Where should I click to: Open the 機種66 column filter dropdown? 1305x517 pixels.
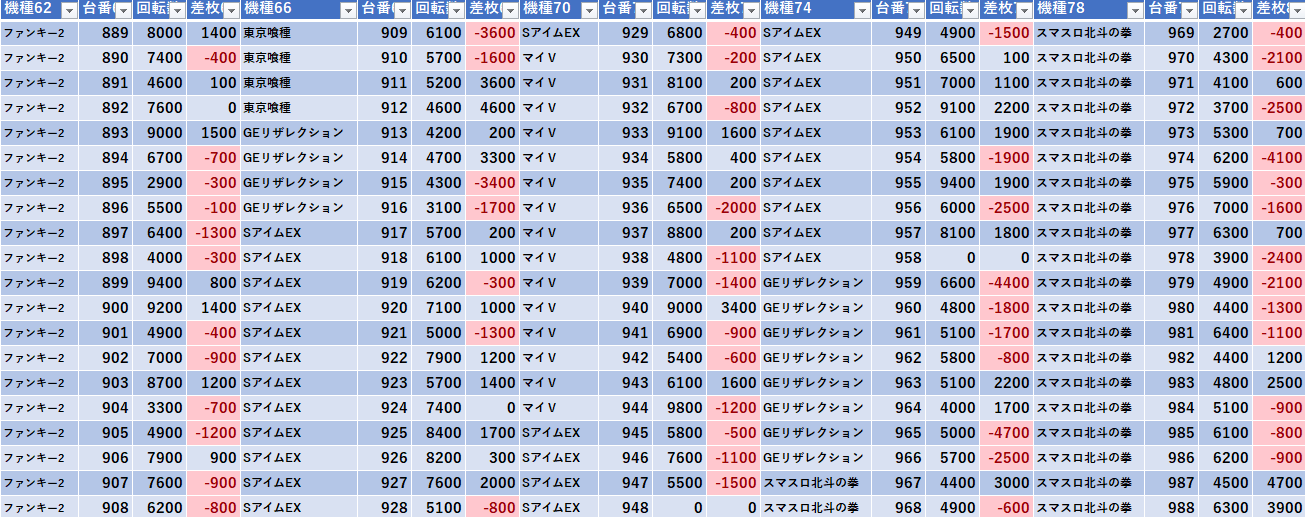click(348, 10)
